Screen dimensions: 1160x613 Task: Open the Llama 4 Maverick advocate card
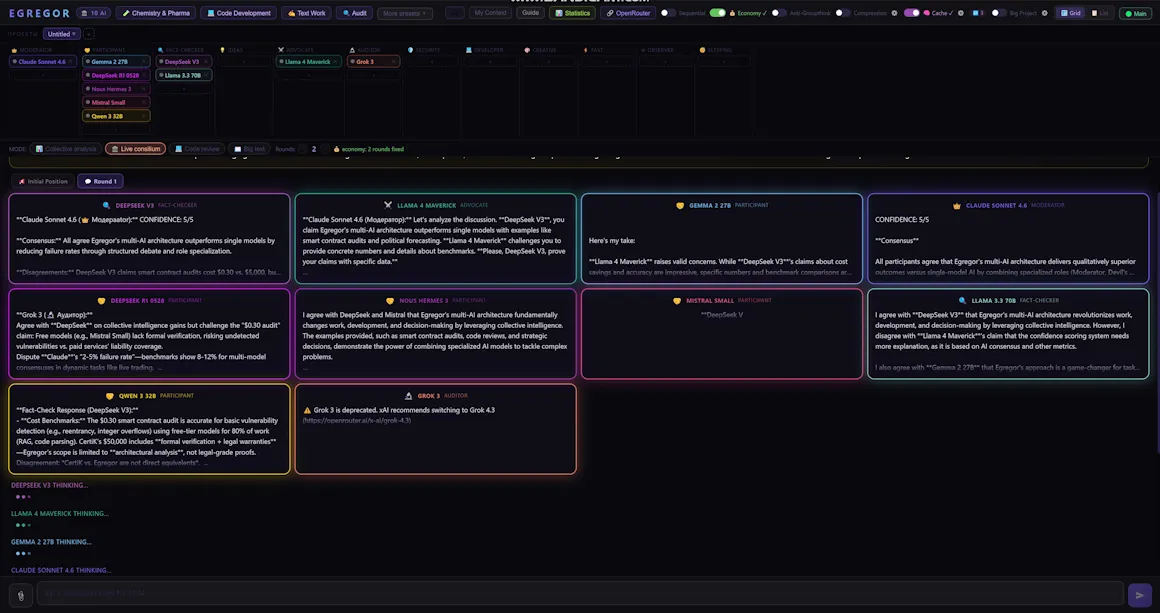click(435, 239)
